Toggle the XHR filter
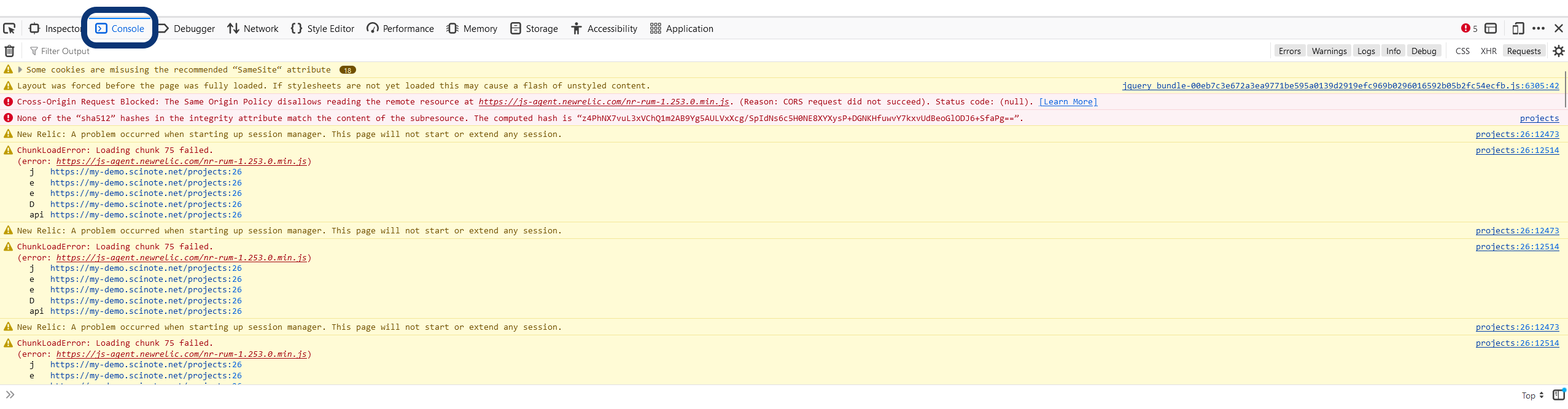The image size is (1568, 409). click(1489, 51)
